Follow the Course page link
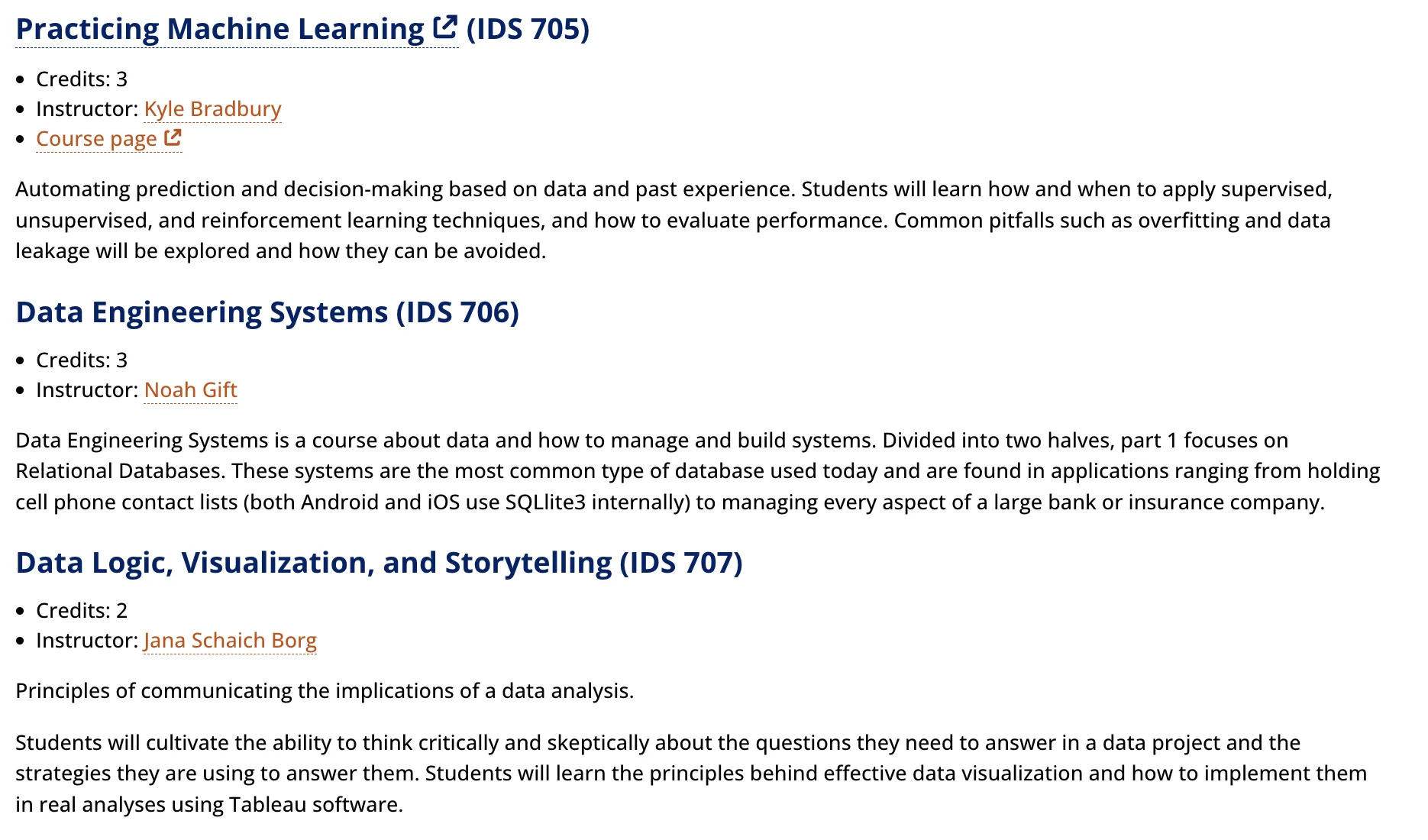The width and height of the screenshot is (1428, 840). [96, 139]
